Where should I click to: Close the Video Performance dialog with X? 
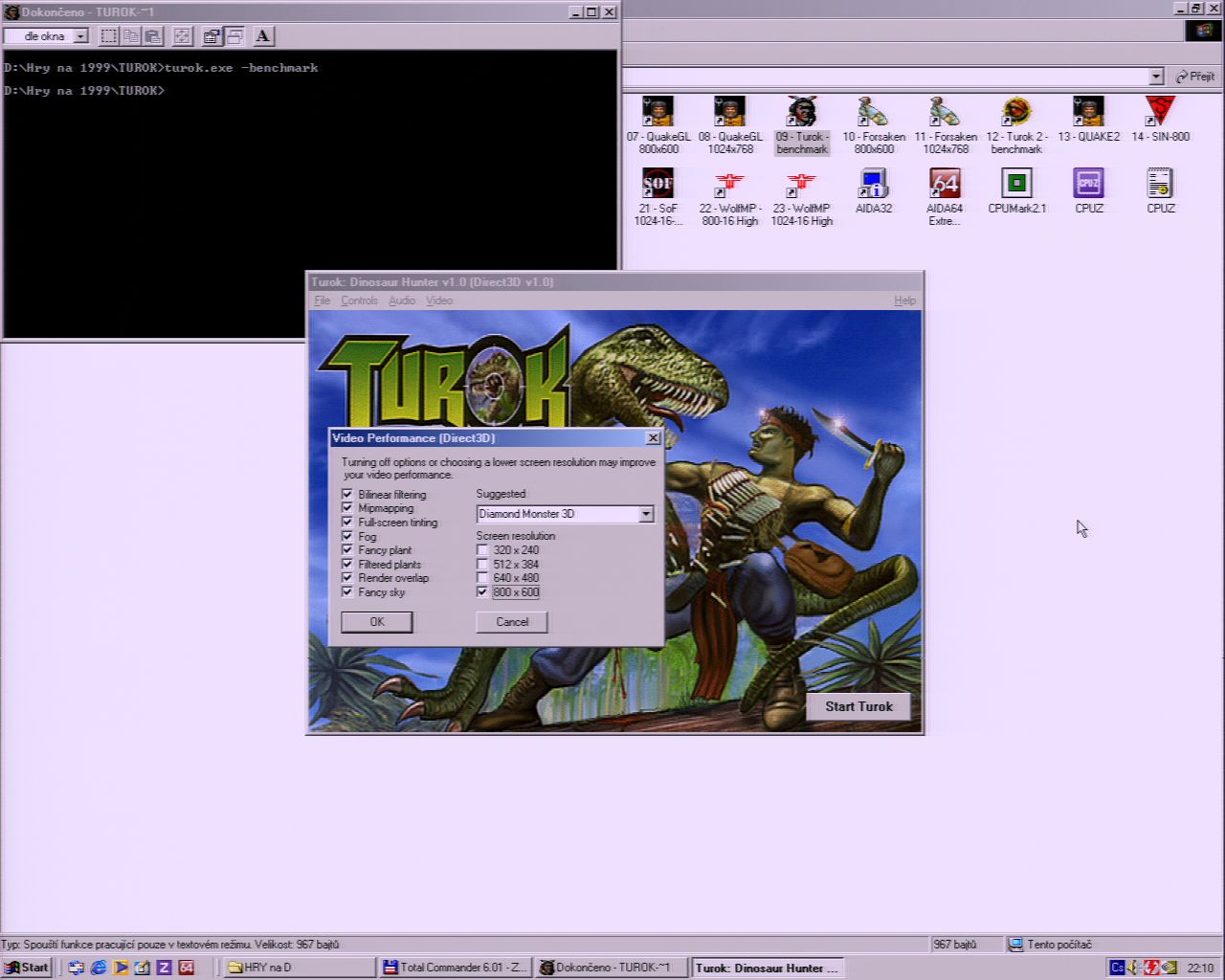(653, 438)
